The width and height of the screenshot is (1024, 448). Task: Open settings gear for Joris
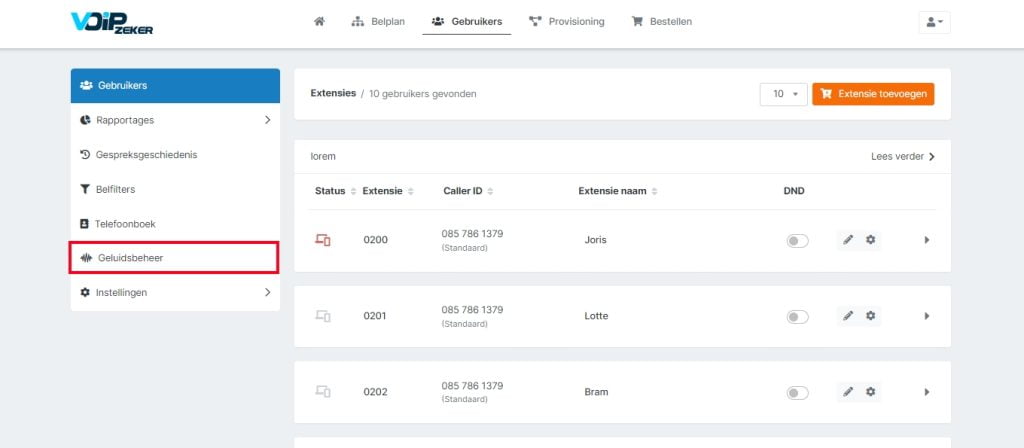click(871, 240)
